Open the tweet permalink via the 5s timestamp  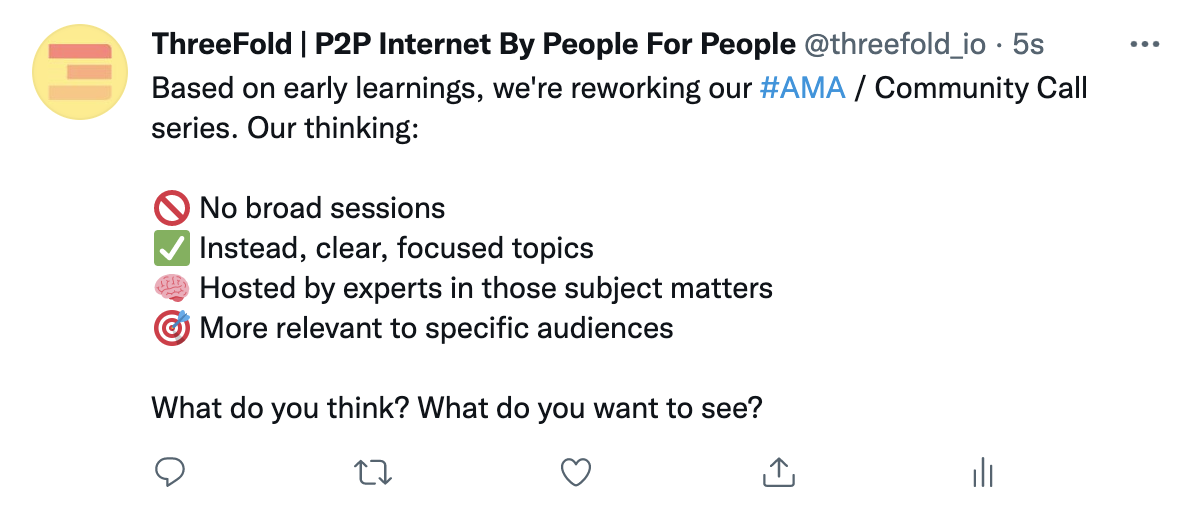point(1027,45)
